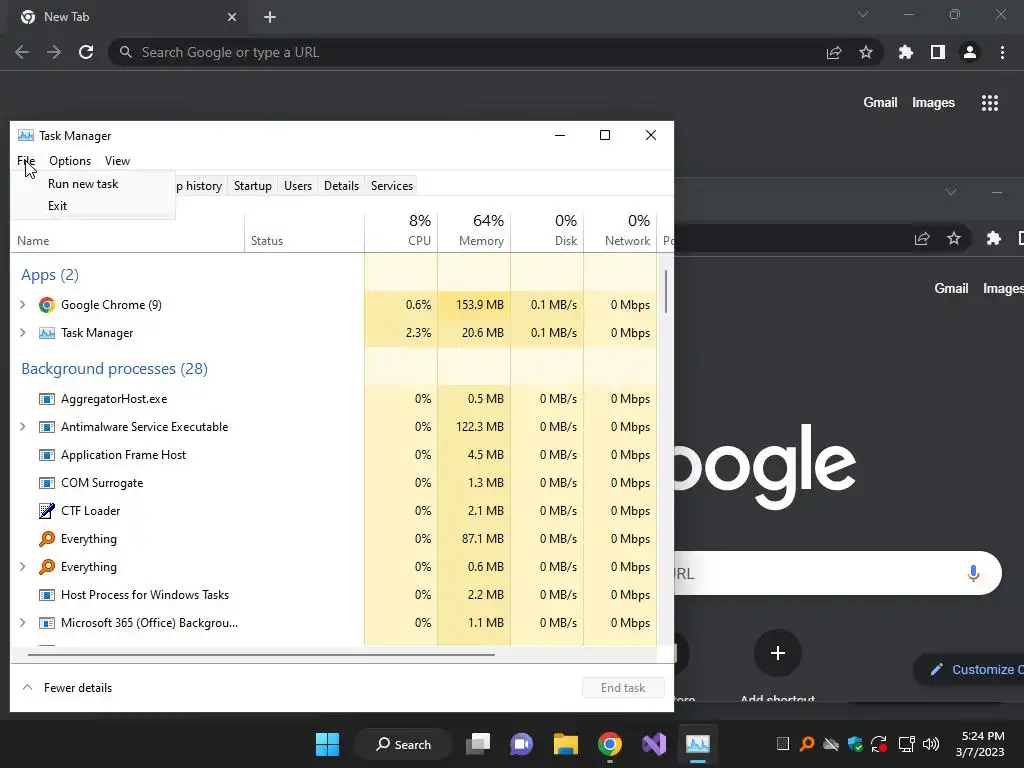Expand the Everything row using 0.6 MB
This screenshot has width=1024, height=768.
click(23, 567)
